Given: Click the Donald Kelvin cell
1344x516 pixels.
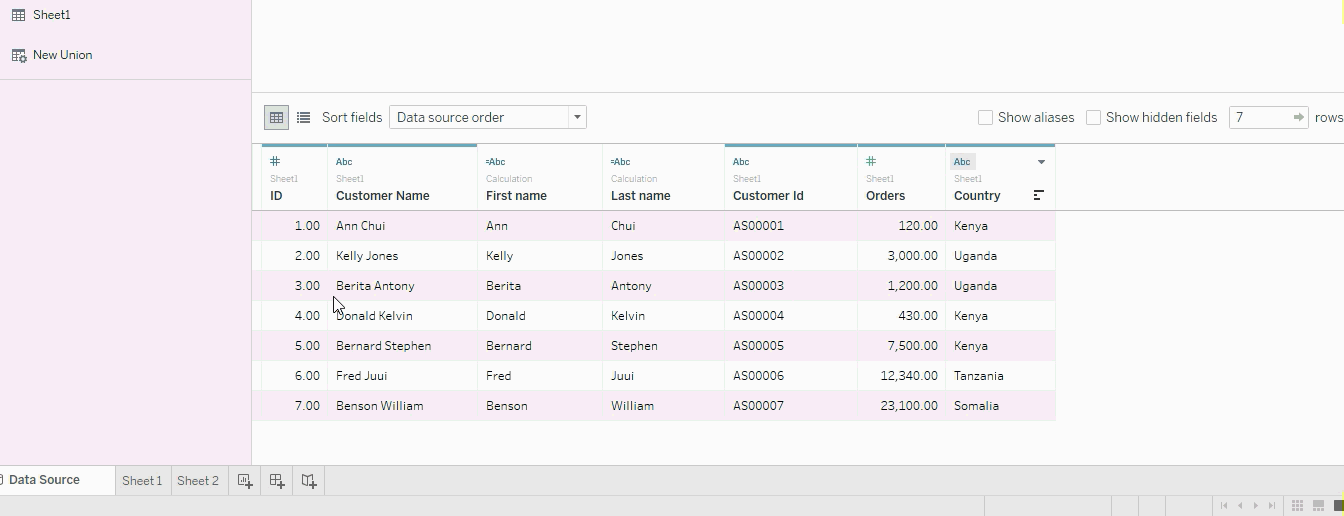Looking at the screenshot, I should [x=402, y=316].
